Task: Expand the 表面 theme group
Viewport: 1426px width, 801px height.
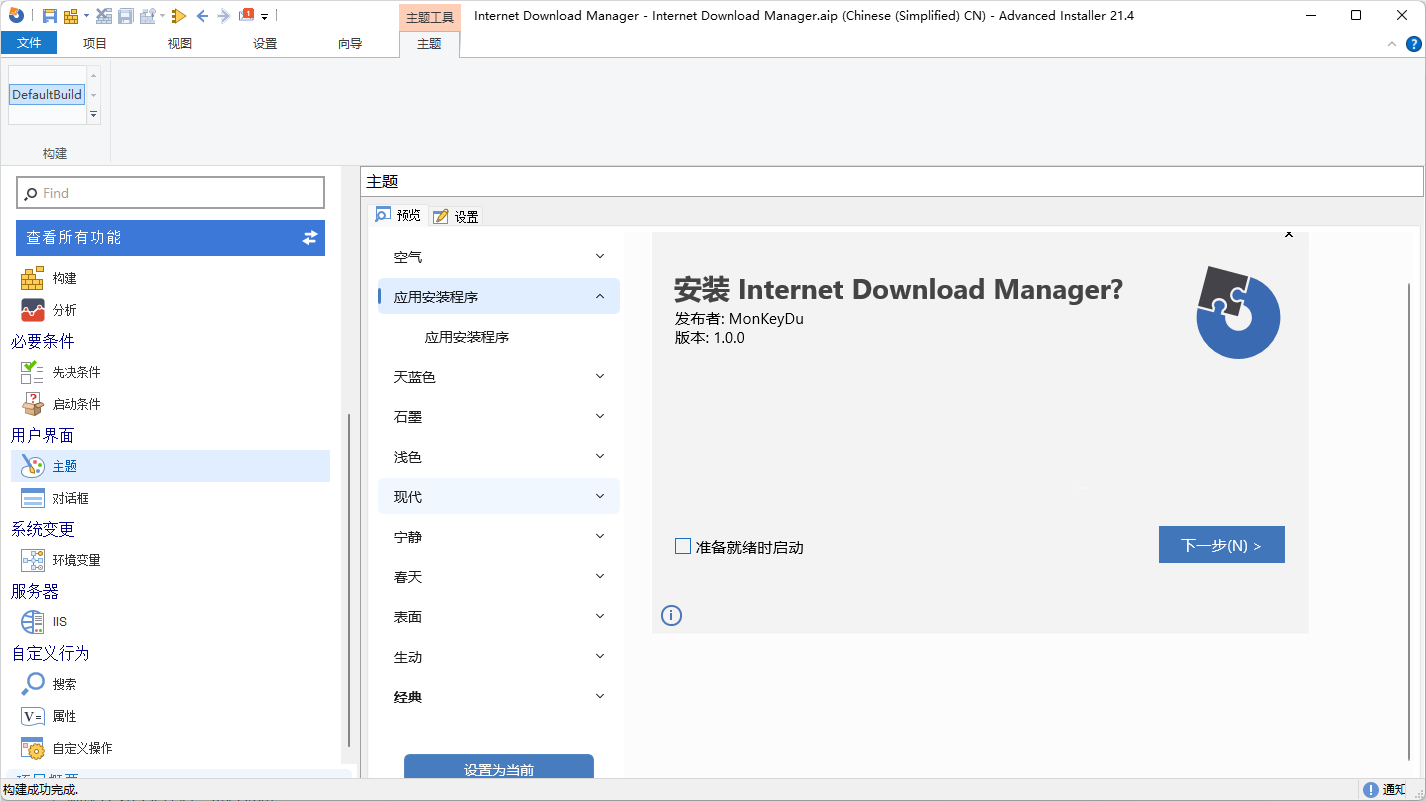Action: pyautogui.click(x=600, y=616)
